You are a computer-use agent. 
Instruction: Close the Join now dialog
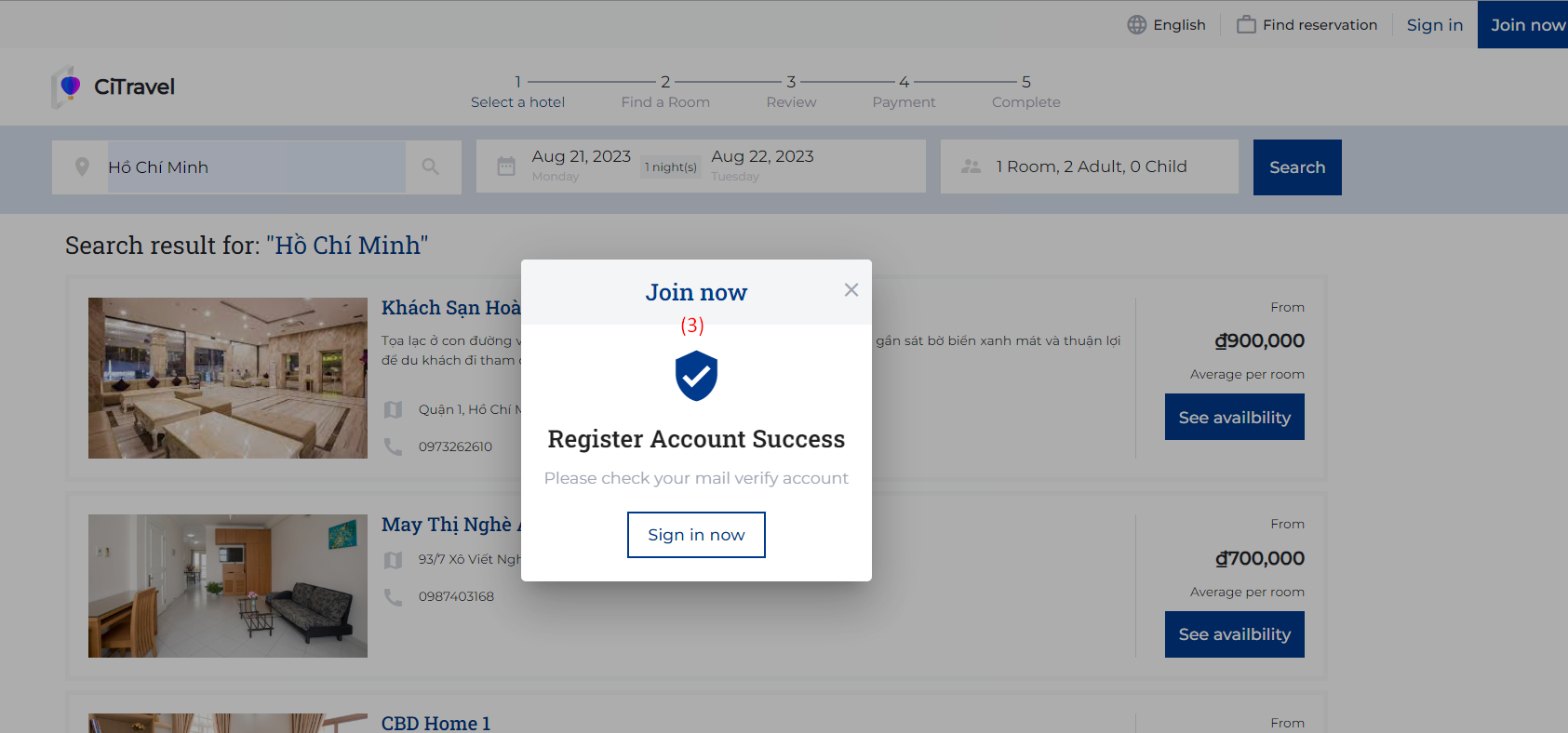[x=851, y=290]
